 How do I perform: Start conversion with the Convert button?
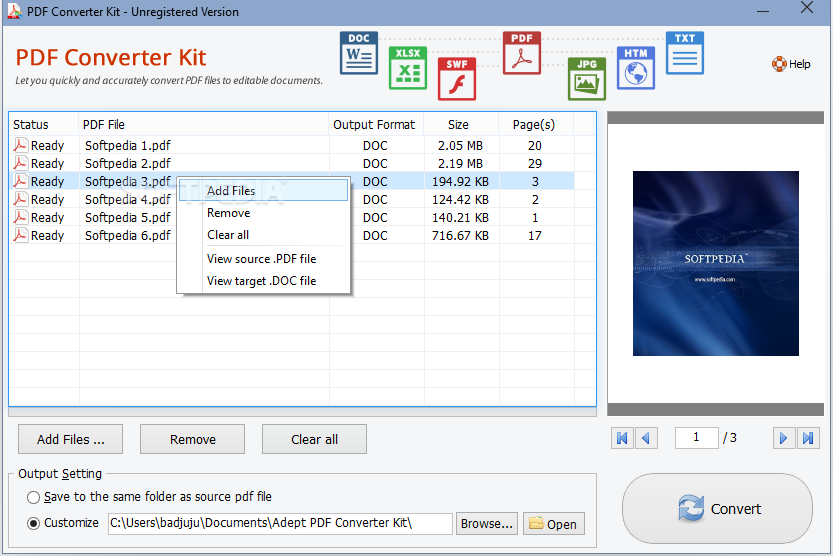point(718,509)
